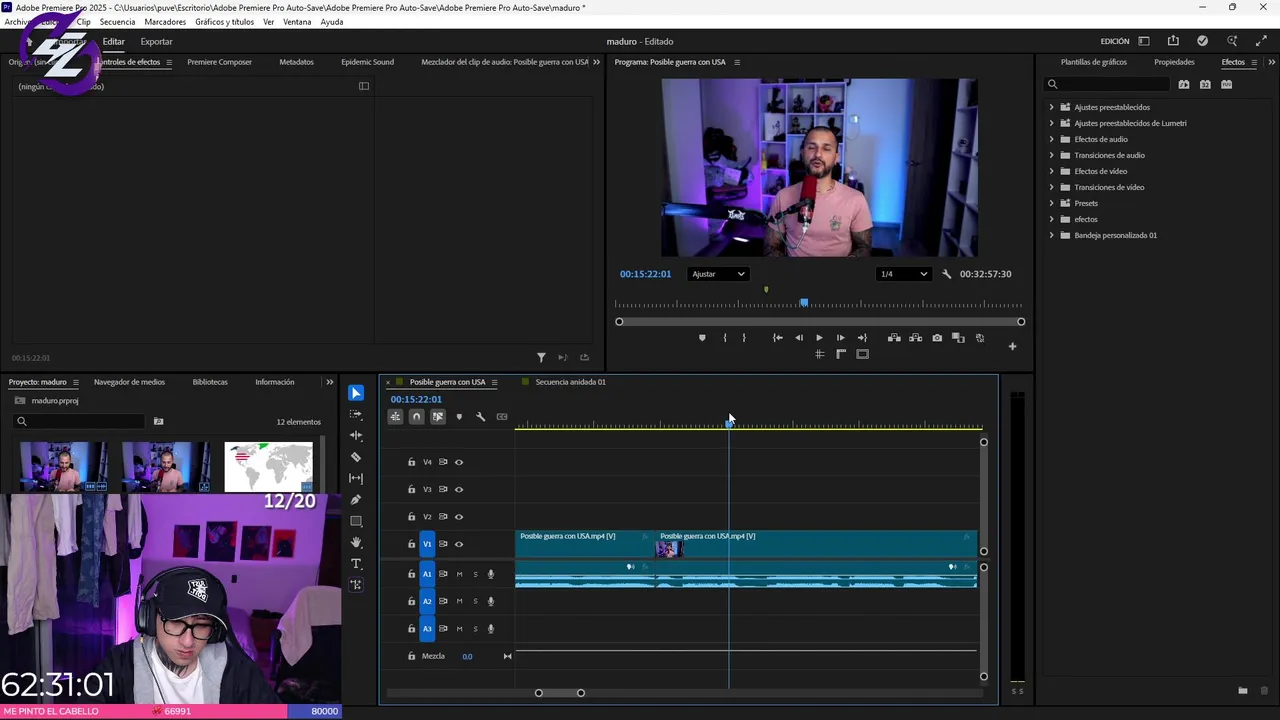Switch to Secuencia anidada 01 timeline tab
Image resolution: width=1280 pixels, height=720 pixels.
[570, 382]
